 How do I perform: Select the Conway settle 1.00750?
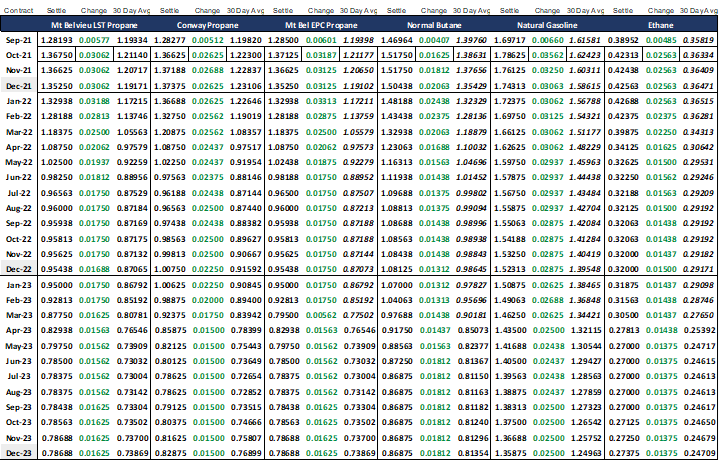170,269
